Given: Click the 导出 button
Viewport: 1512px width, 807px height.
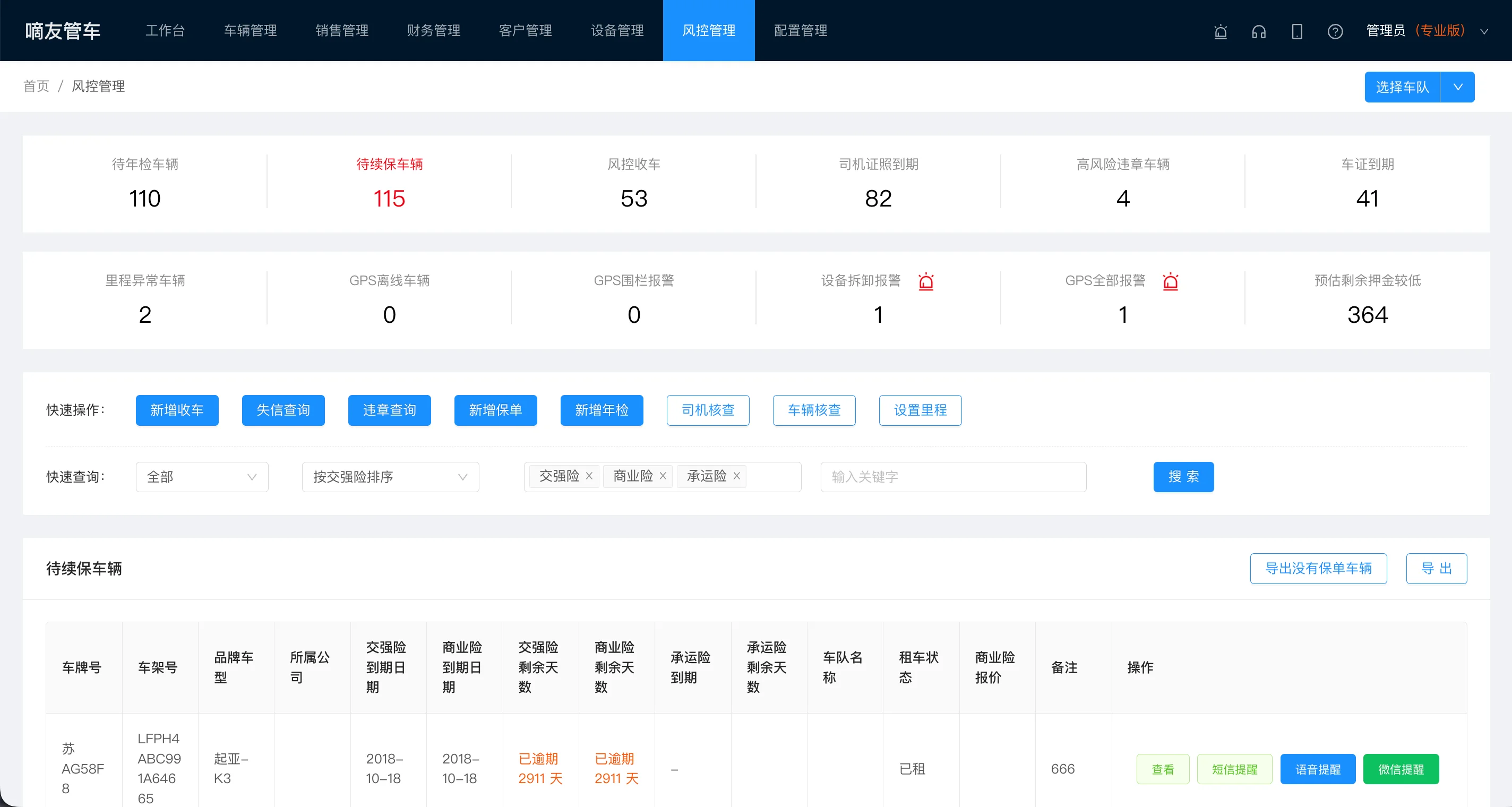Looking at the screenshot, I should [x=1436, y=568].
